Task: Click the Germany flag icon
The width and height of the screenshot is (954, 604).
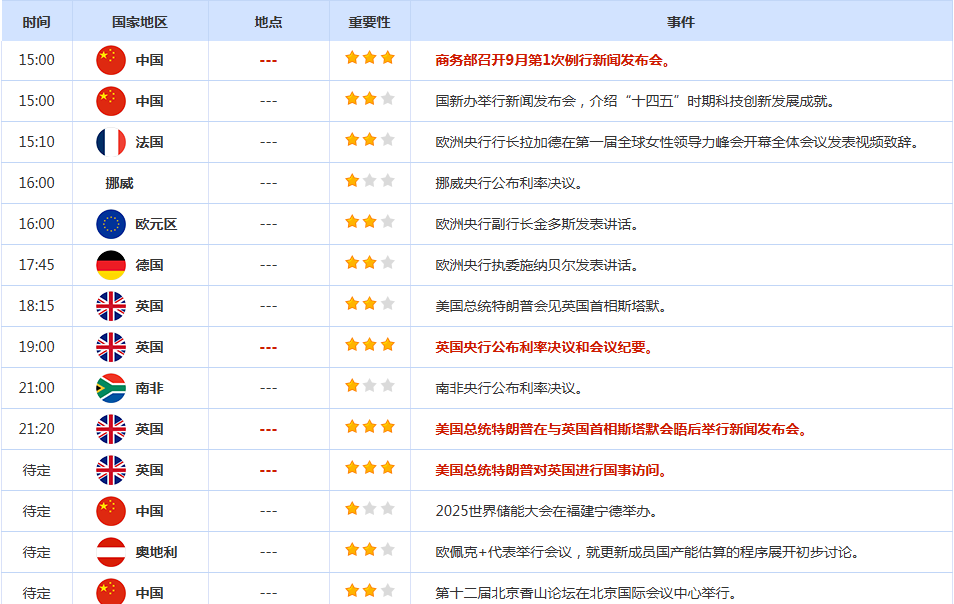Action: [x=111, y=265]
